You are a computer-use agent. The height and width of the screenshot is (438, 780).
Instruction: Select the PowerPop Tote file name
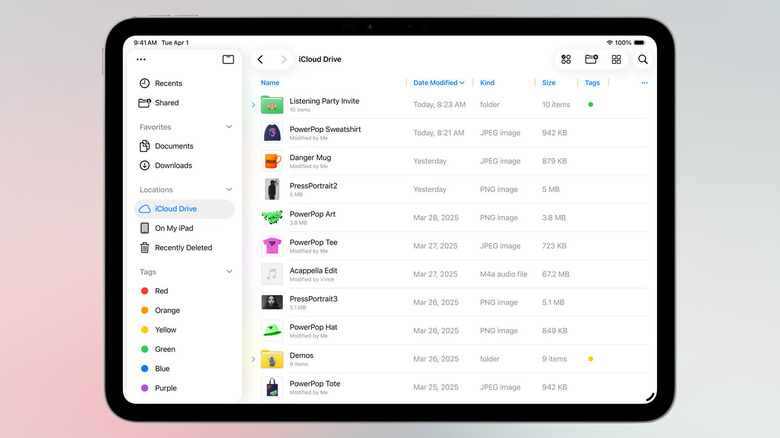[315, 383]
